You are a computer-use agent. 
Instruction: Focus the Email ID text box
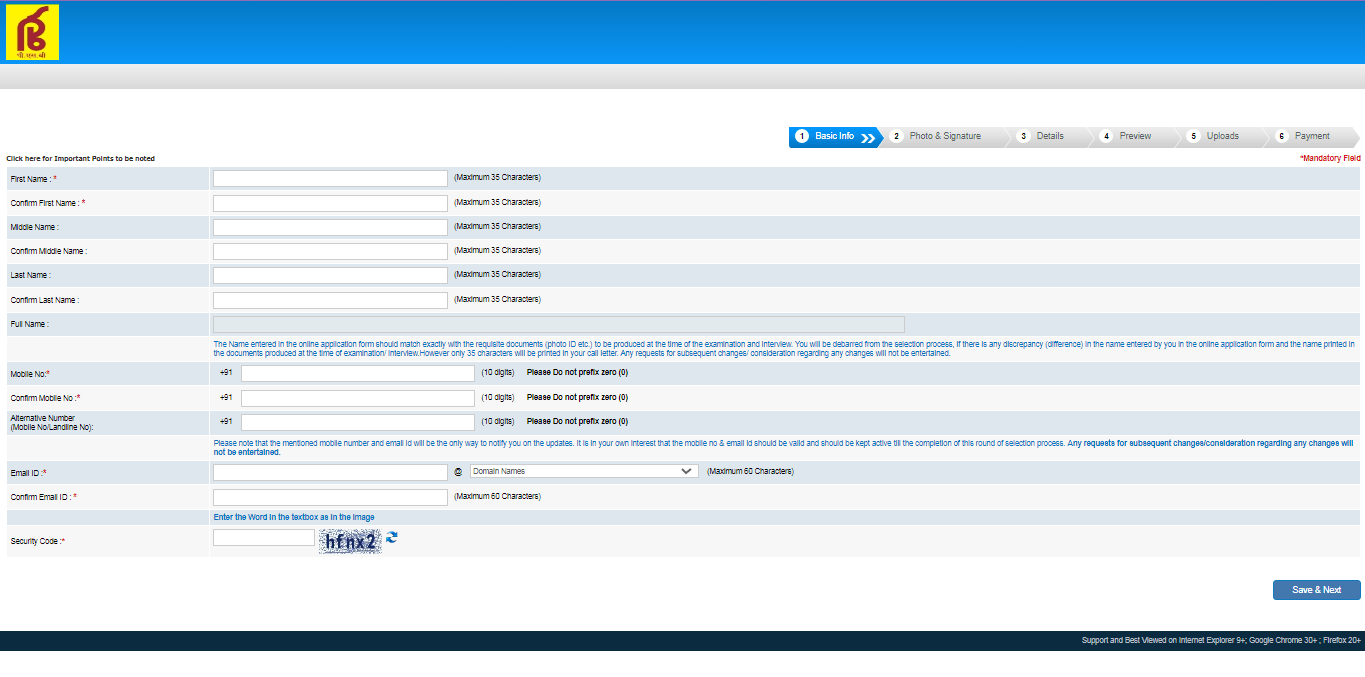[x=330, y=472]
